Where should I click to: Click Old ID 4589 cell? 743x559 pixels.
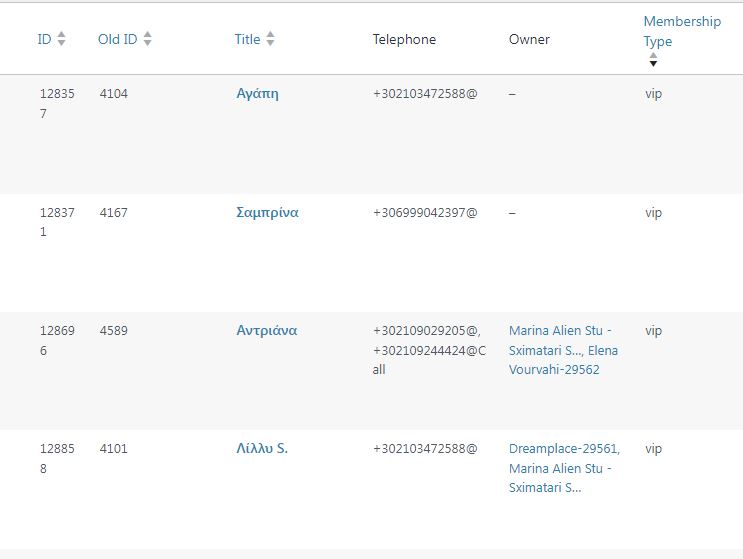point(114,331)
